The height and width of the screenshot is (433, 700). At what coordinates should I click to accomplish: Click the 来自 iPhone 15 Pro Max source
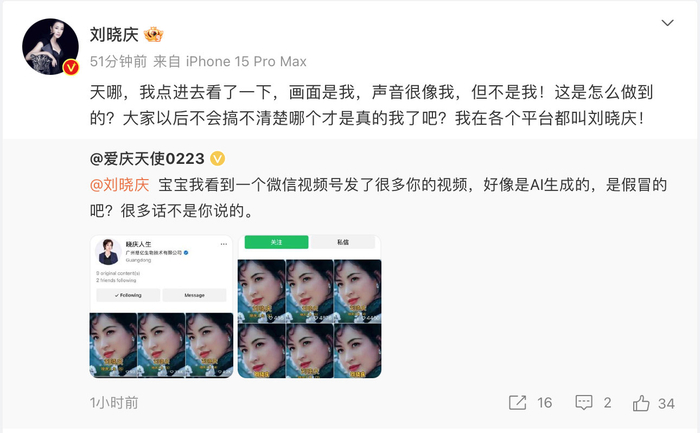(x=230, y=61)
